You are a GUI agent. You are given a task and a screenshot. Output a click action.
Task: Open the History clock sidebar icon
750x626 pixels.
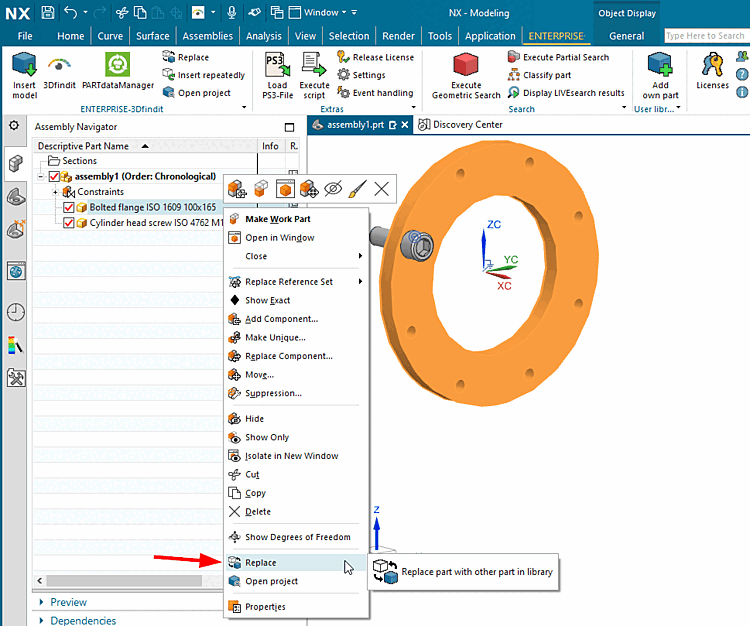pyautogui.click(x=16, y=312)
